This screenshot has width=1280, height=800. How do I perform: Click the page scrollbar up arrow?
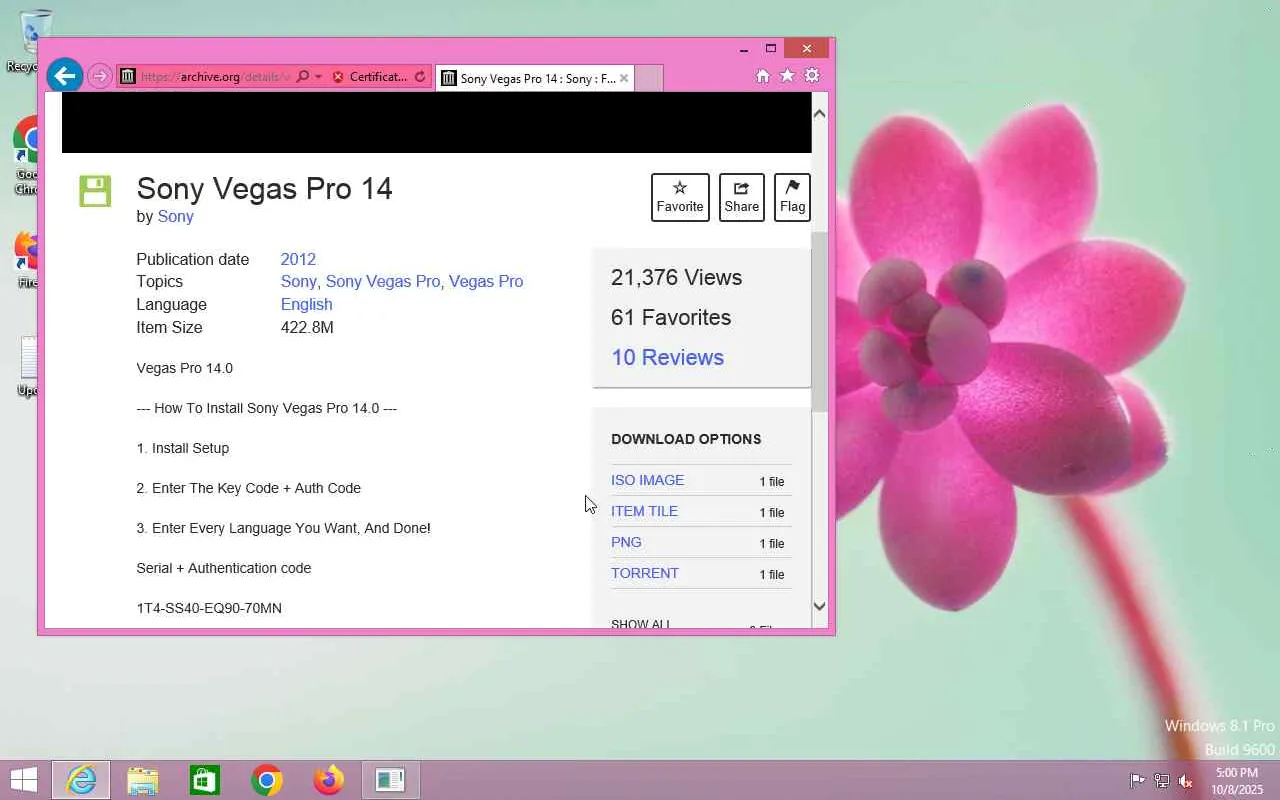819,113
